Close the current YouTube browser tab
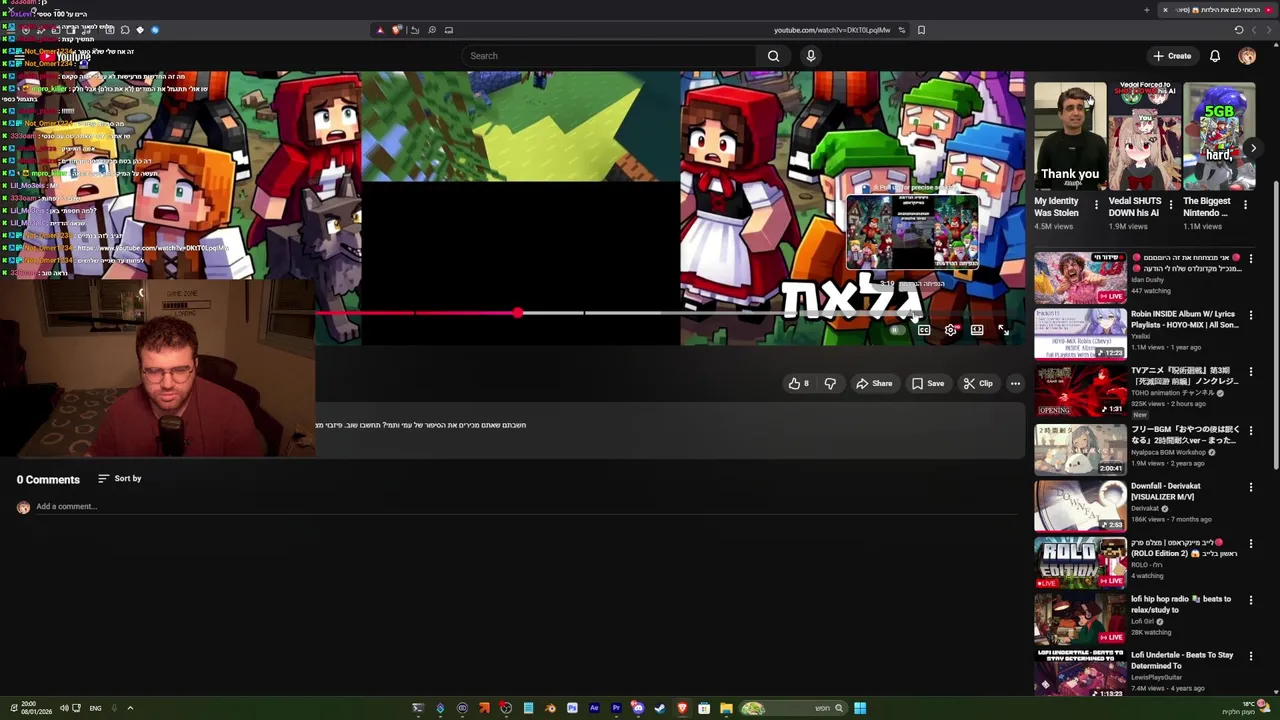This screenshot has height=720, width=1280. [x=1165, y=10]
